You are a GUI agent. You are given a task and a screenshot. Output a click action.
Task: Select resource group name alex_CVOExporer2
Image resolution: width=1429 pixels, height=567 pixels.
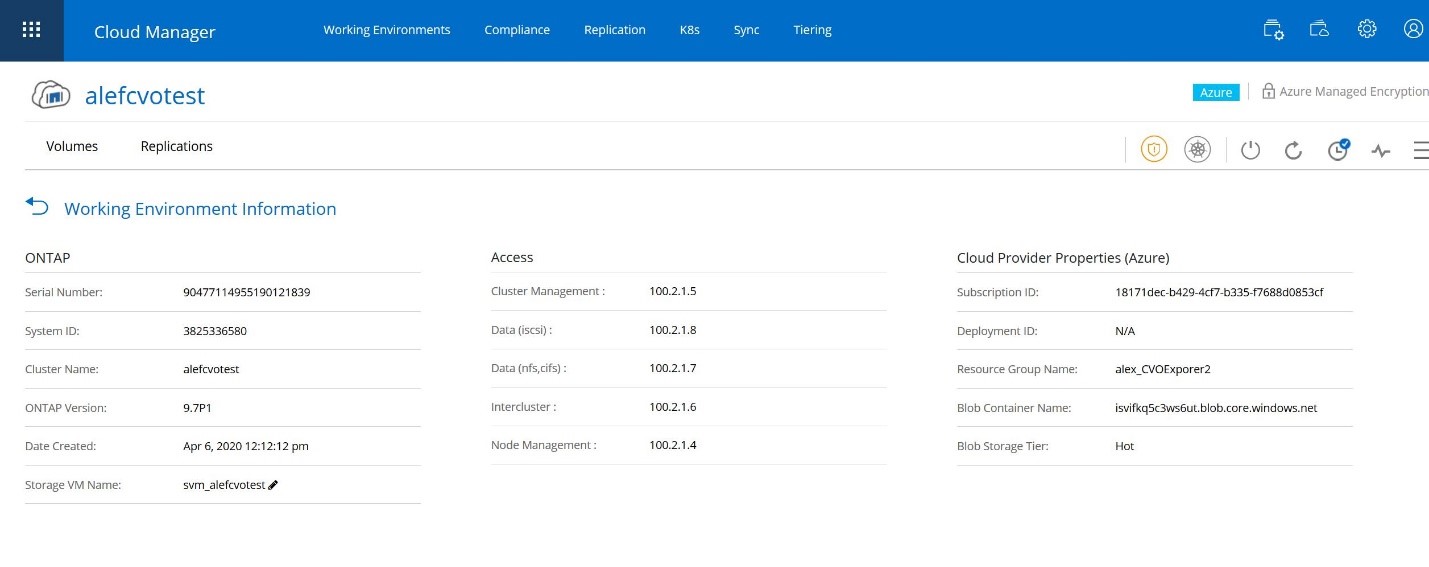tap(1163, 369)
